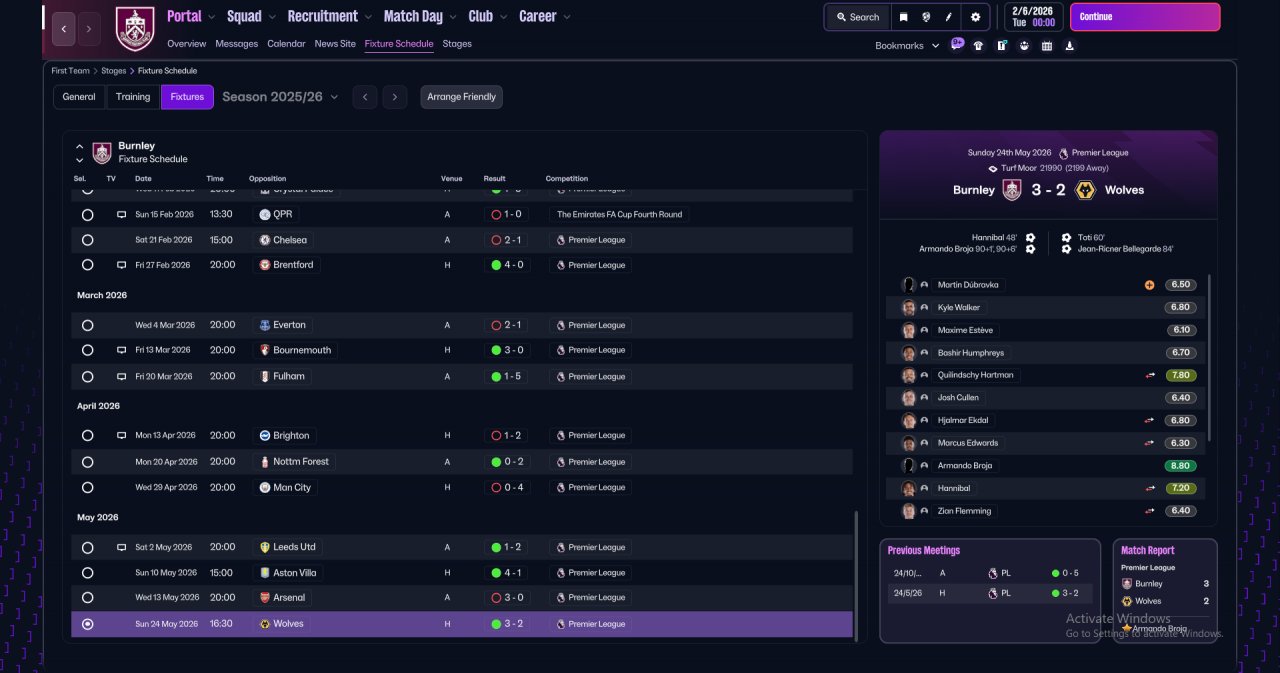Expand the Bookmarks dropdown
The height and width of the screenshot is (673, 1280).
click(x=907, y=46)
